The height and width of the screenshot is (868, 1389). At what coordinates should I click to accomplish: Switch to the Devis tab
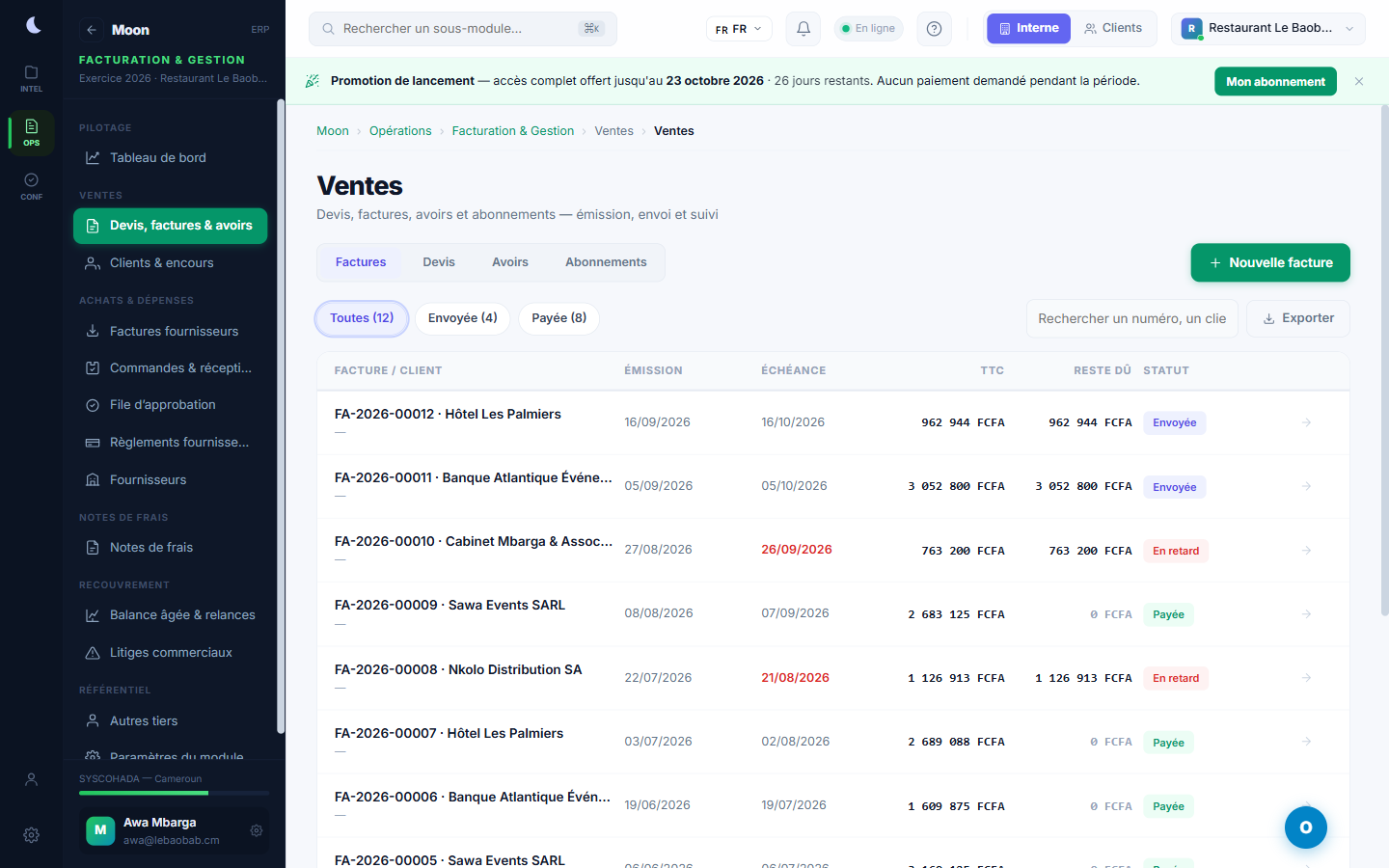[x=439, y=262]
